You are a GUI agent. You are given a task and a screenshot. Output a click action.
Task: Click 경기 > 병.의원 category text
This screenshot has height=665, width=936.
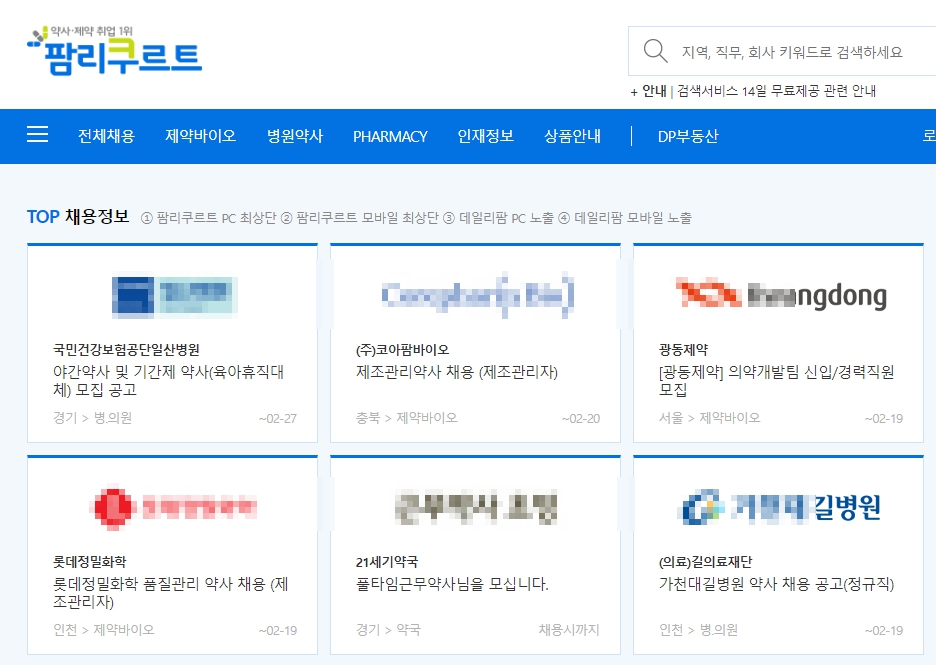[93, 418]
